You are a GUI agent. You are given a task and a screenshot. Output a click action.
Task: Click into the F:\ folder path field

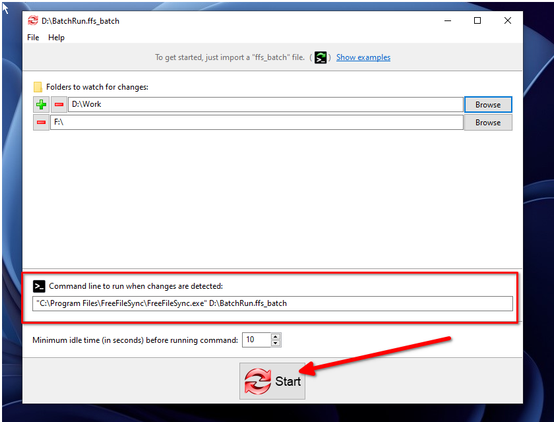257,122
